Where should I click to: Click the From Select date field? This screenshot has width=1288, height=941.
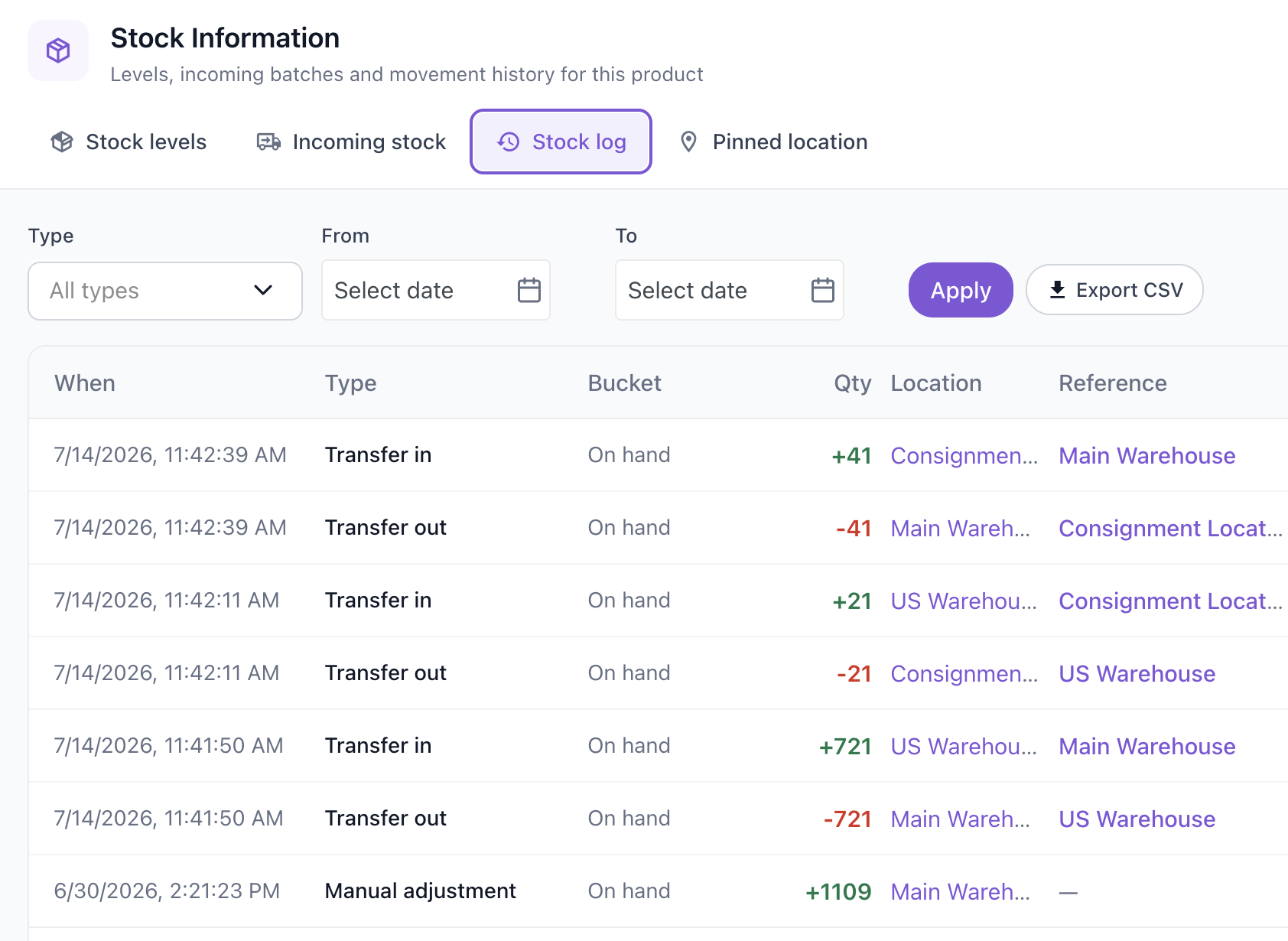coord(436,290)
